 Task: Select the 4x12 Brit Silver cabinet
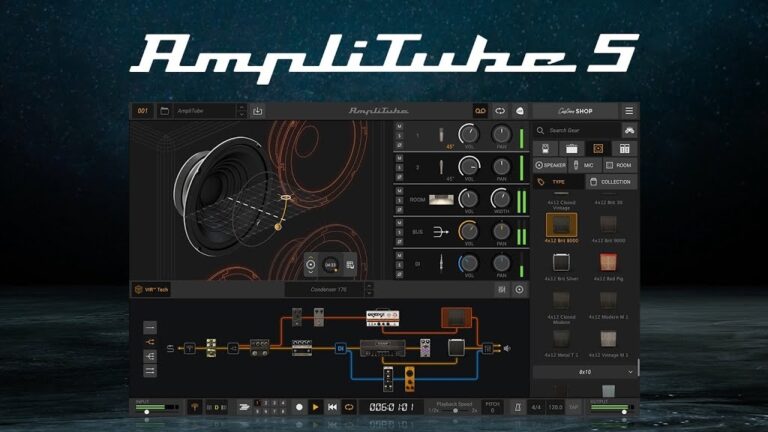click(x=561, y=266)
